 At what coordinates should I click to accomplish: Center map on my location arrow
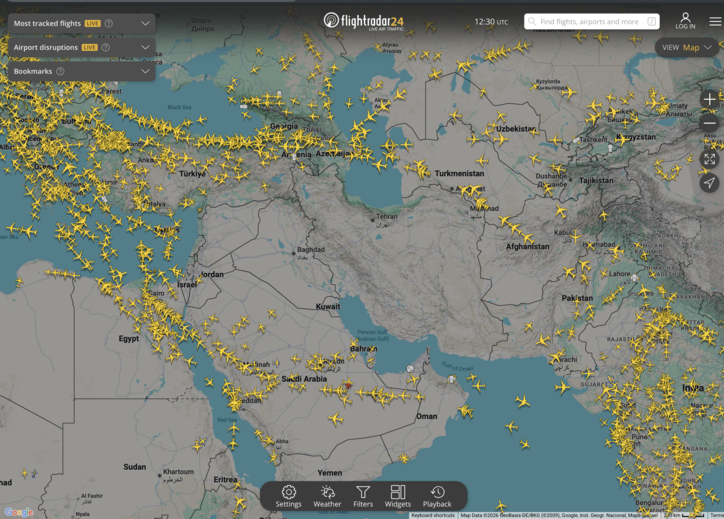tap(709, 183)
